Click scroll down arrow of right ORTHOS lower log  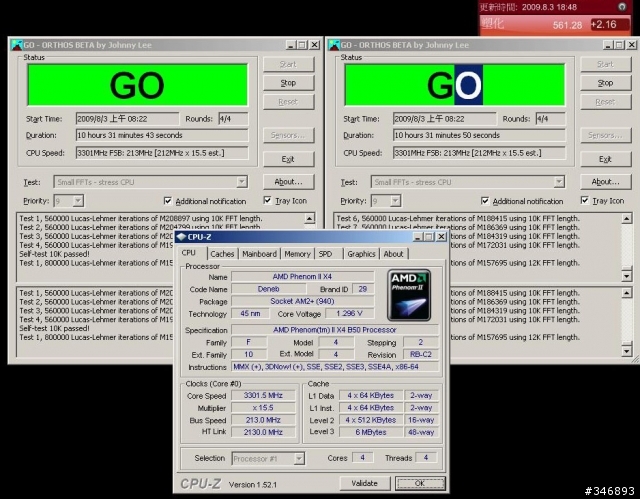coord(627,350)
